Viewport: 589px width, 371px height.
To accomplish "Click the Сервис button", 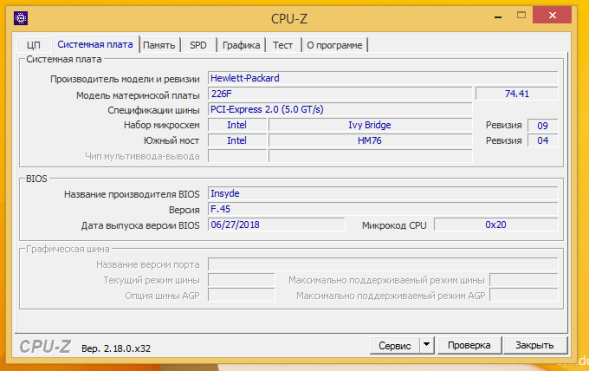I will [394, 345].
